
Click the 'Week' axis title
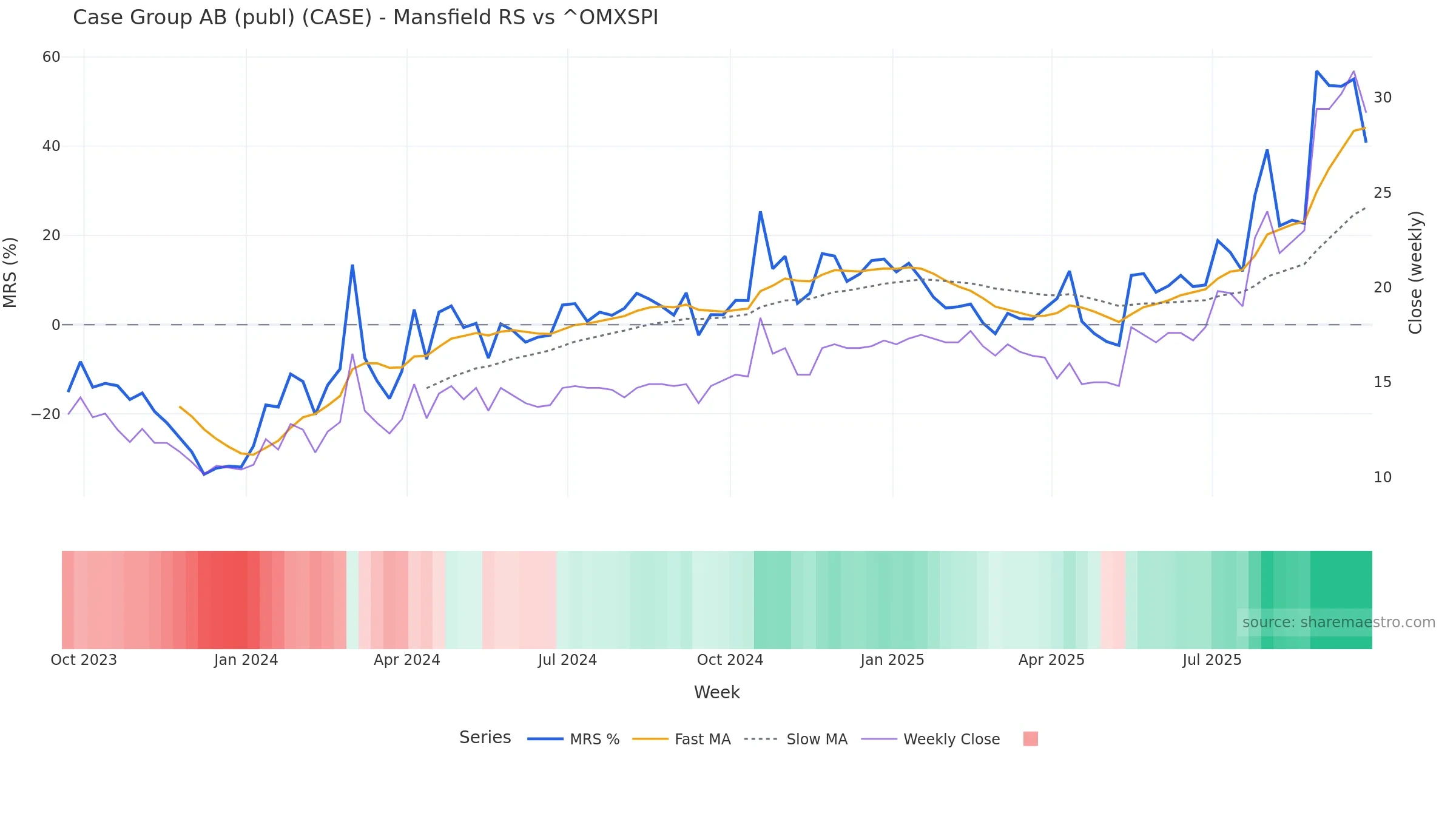[716, 692]
